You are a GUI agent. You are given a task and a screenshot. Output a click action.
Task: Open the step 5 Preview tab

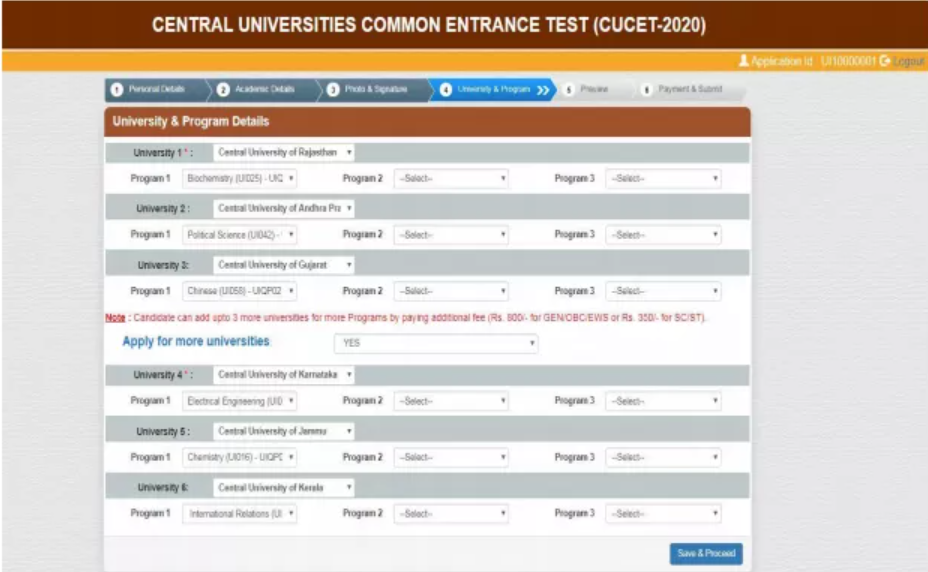tap(594, 89)
